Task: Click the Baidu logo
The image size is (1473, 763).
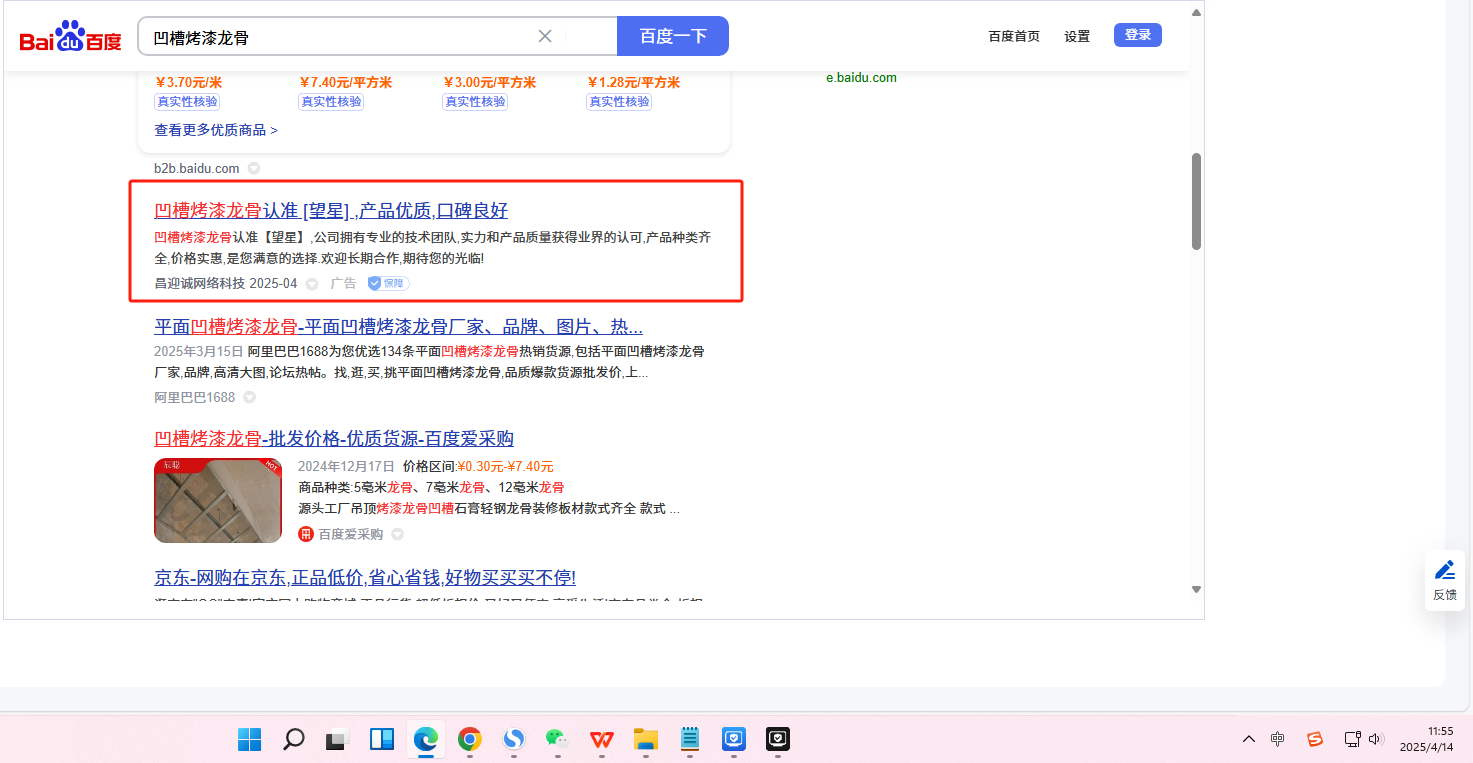Action: 70,38
